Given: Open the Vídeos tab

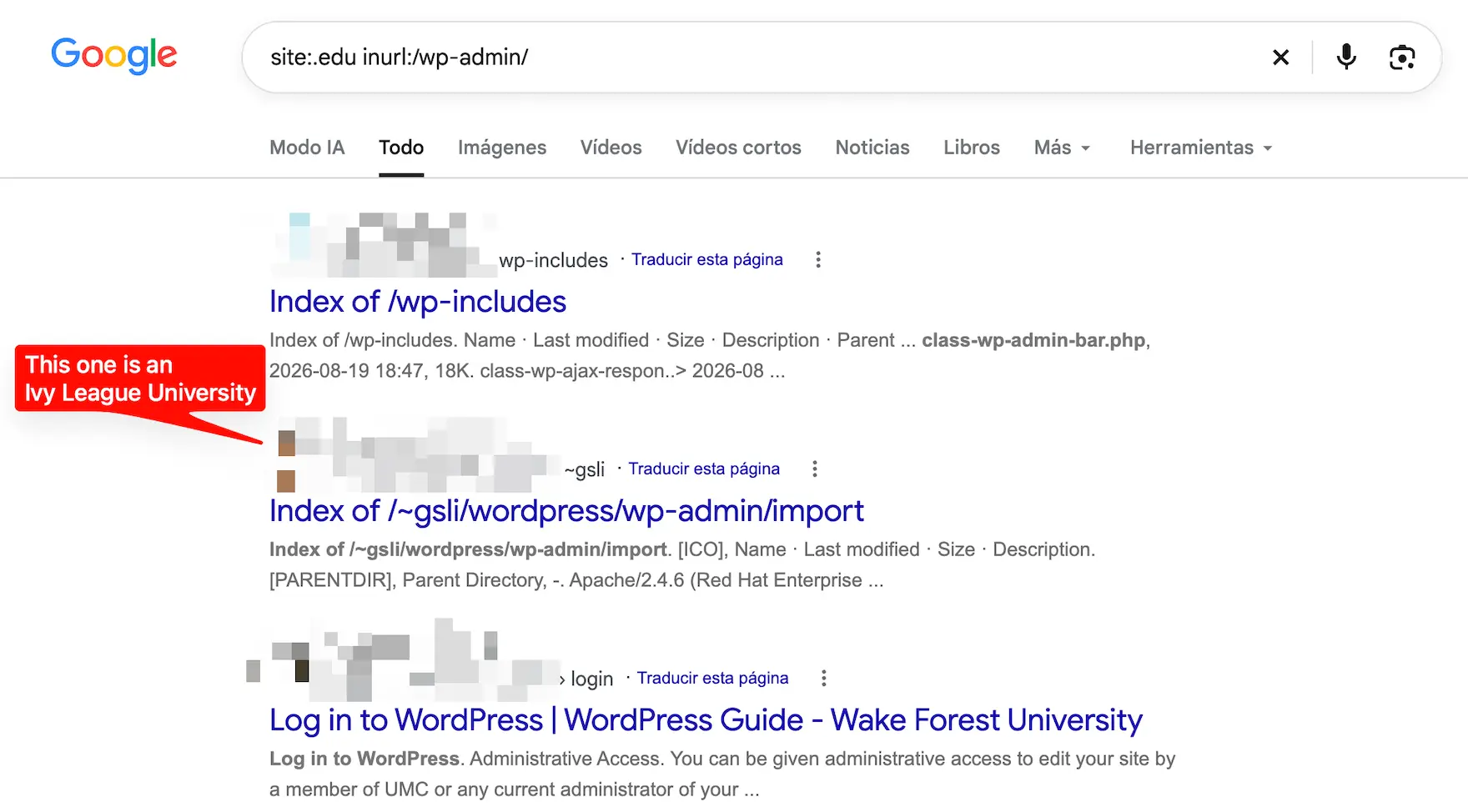Looking at the screenshot, I should tap(611, 148).
